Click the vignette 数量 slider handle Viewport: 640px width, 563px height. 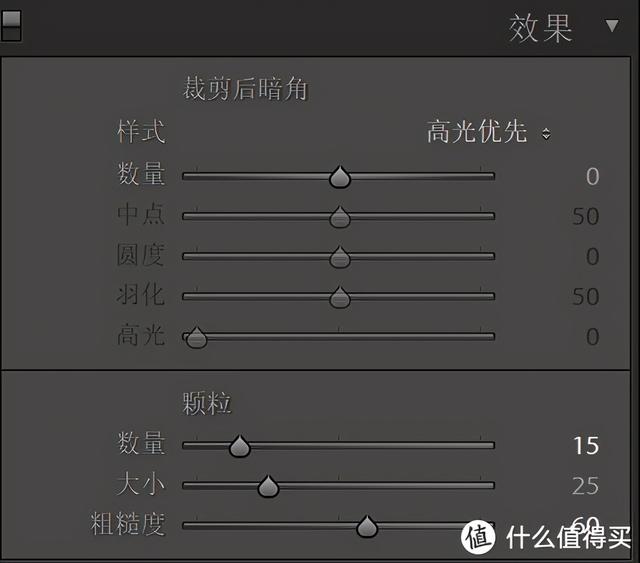click(x=340, y=177)
